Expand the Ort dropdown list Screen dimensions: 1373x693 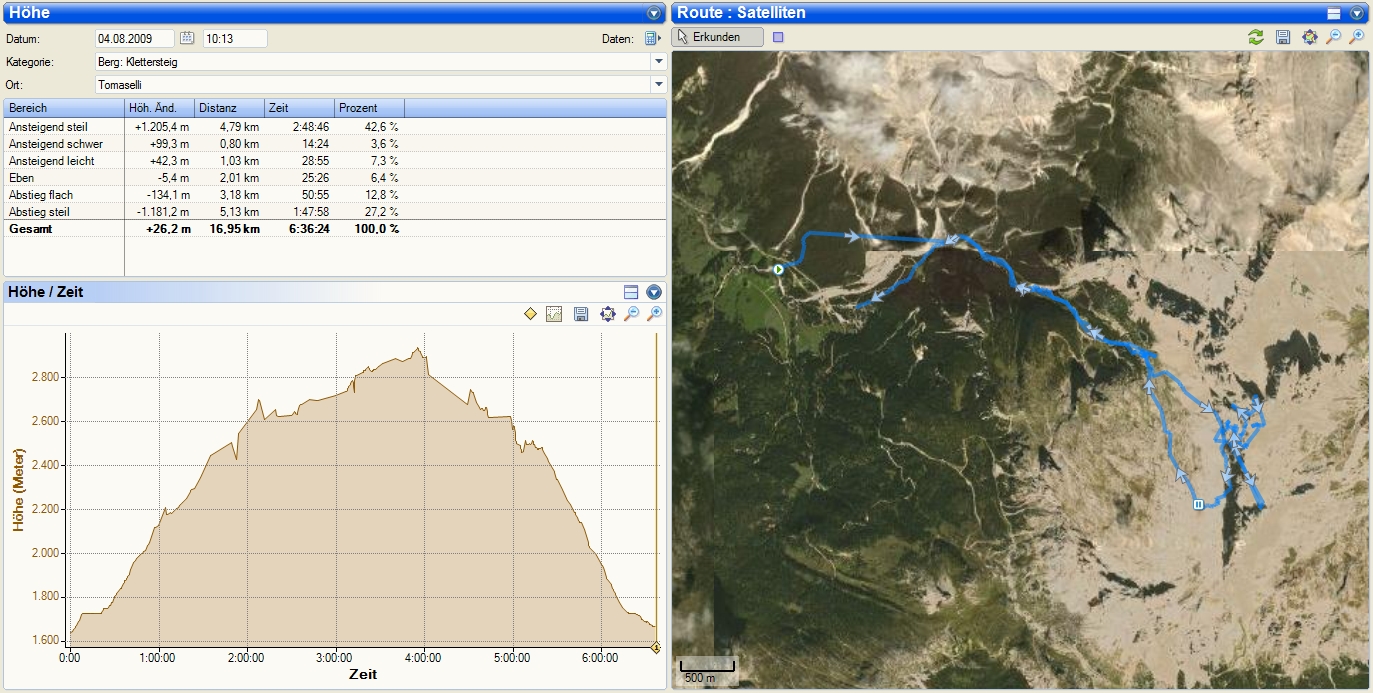click(658, 85)
